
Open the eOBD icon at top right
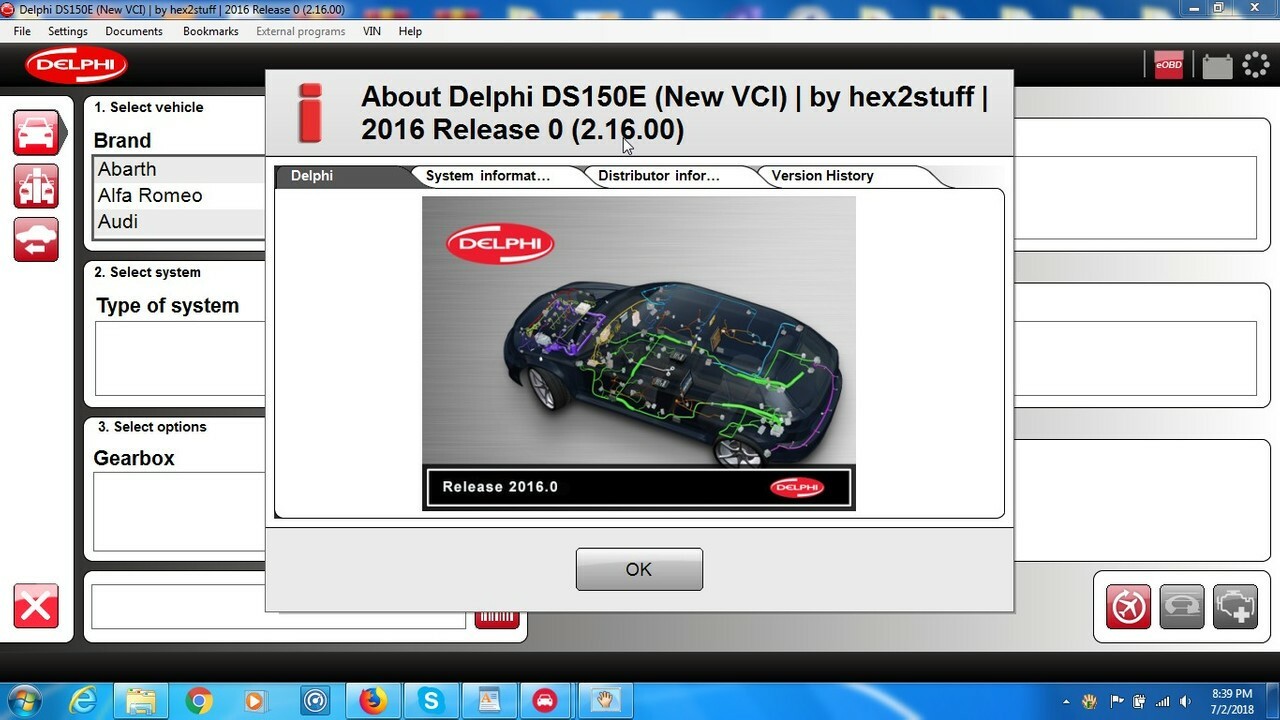point(1168,66)
